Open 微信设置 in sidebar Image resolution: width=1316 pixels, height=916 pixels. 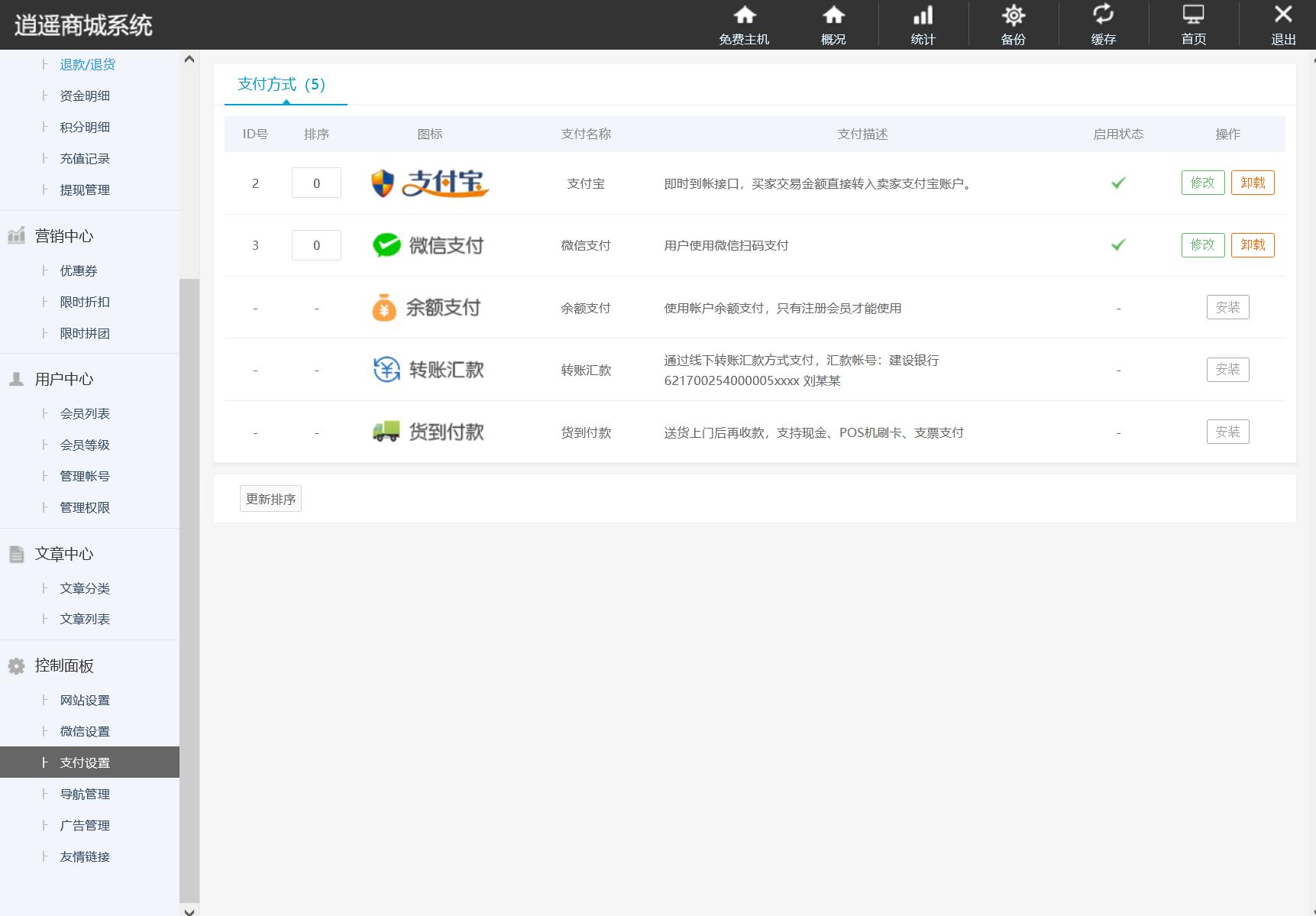click(x=85, y=732)
